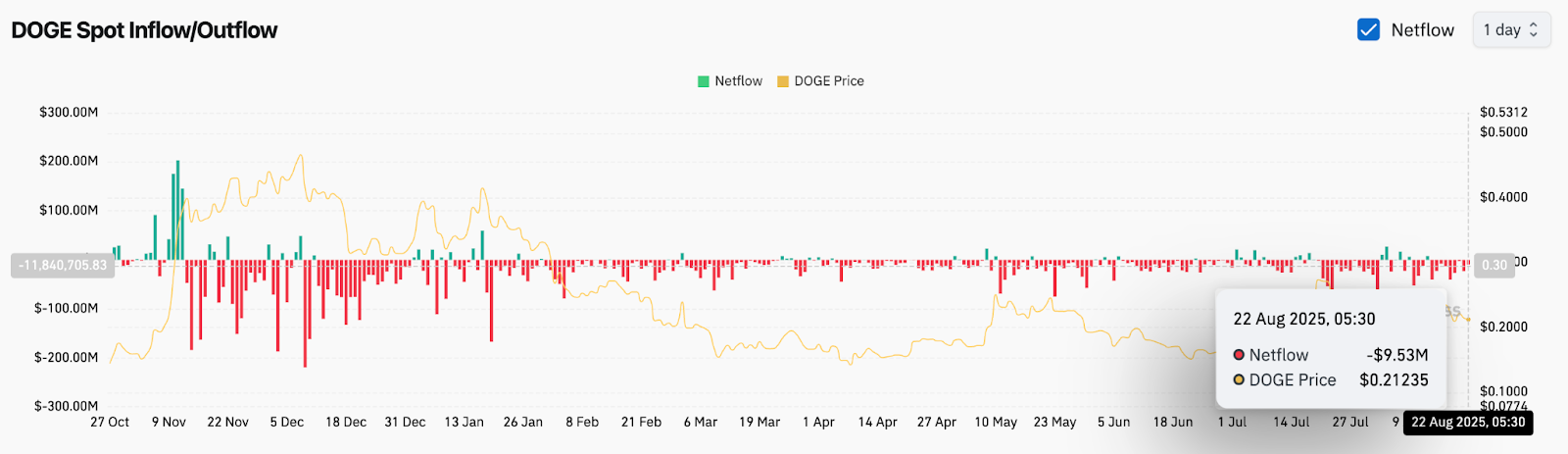Select the 22 Aug 2025, 05:30 date marker
Image resolution: width=1568 pixels, height=454 pixels.
point(1468,423)
